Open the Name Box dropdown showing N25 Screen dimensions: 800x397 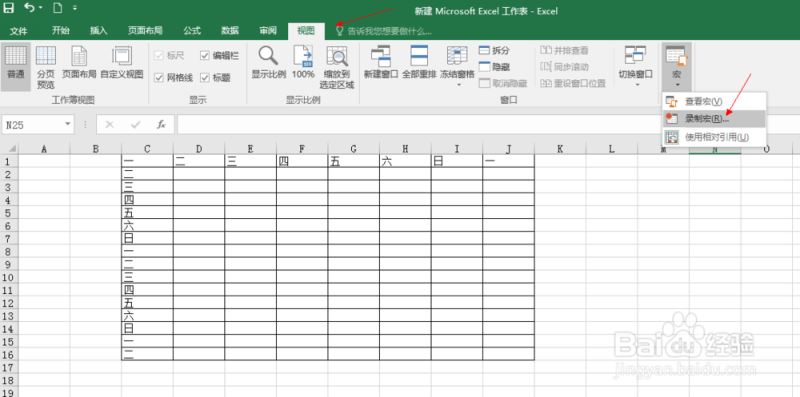click(x=67, y=125)
